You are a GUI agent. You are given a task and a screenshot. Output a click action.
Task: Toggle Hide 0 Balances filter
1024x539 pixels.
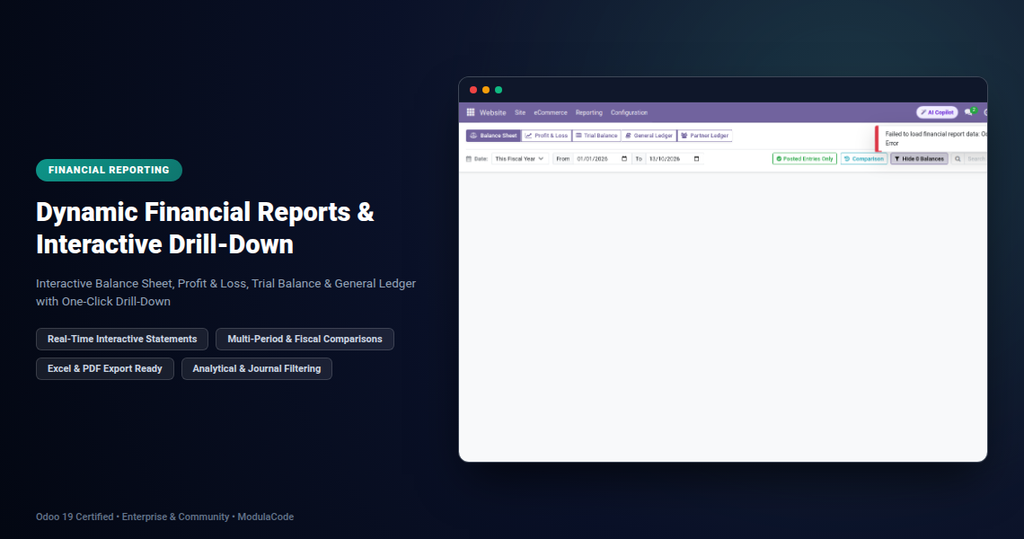[919, 159]
